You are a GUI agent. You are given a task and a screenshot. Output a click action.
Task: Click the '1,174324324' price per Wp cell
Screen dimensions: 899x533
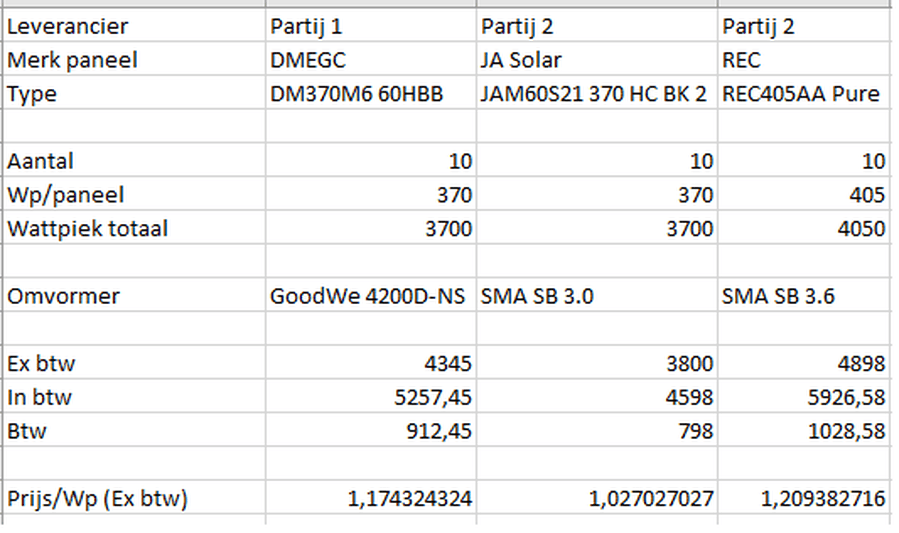click(371, 499)
